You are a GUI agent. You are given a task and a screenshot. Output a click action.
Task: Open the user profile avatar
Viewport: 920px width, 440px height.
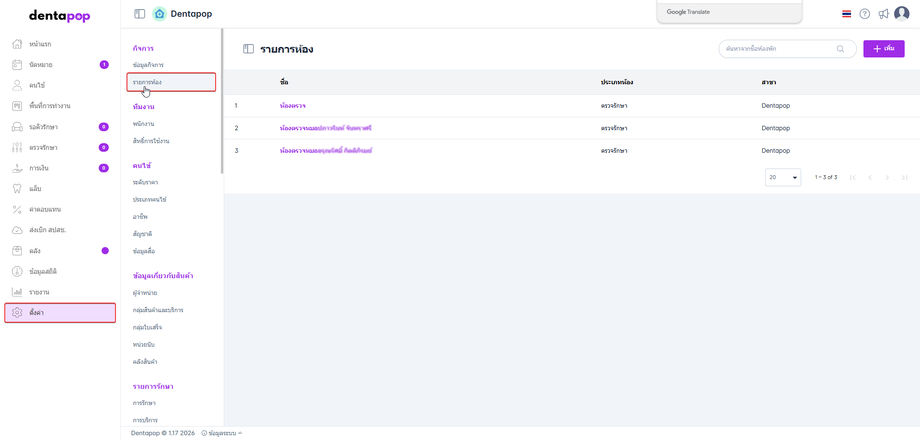coord(902,14)
